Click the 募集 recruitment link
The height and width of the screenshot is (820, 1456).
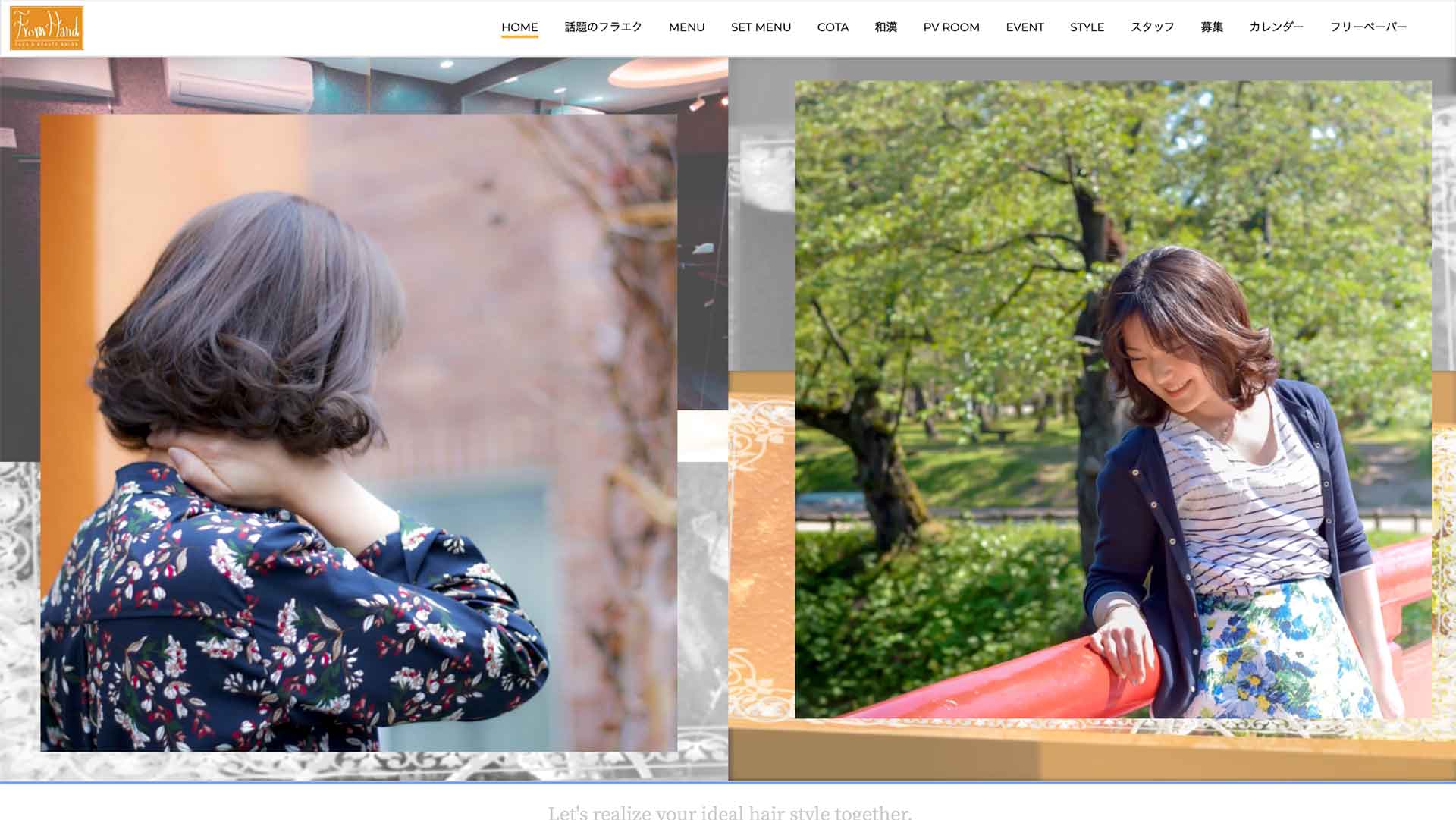(1211, 27)
